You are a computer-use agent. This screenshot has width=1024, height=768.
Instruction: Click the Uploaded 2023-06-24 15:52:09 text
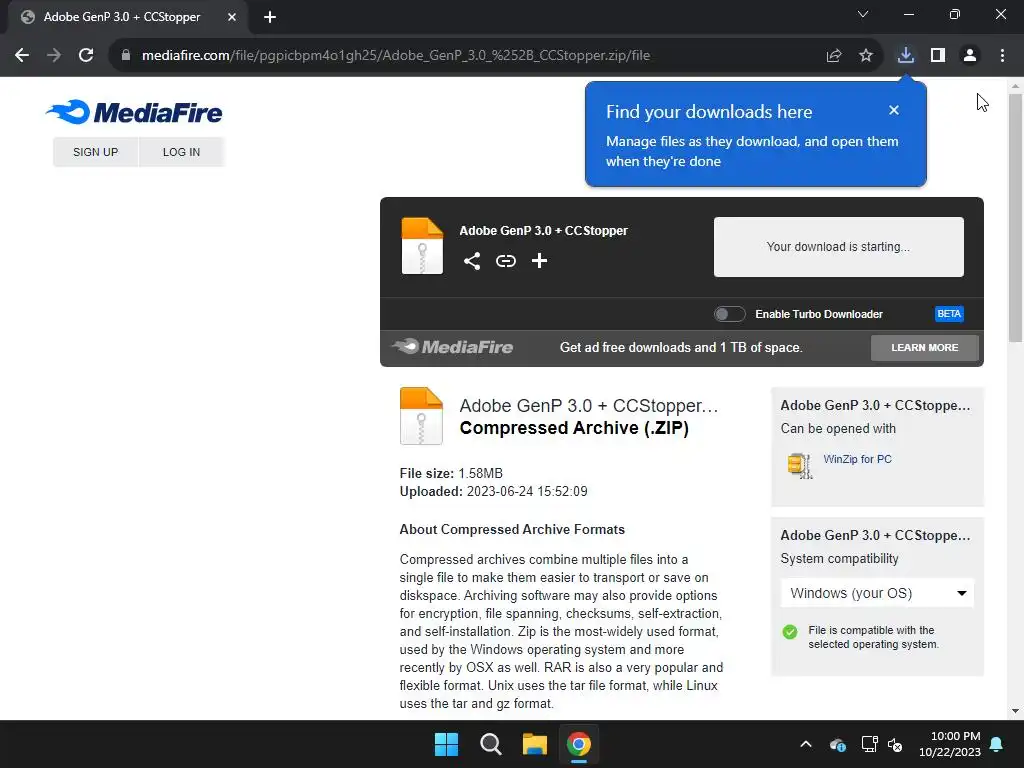tap(494, 491)
